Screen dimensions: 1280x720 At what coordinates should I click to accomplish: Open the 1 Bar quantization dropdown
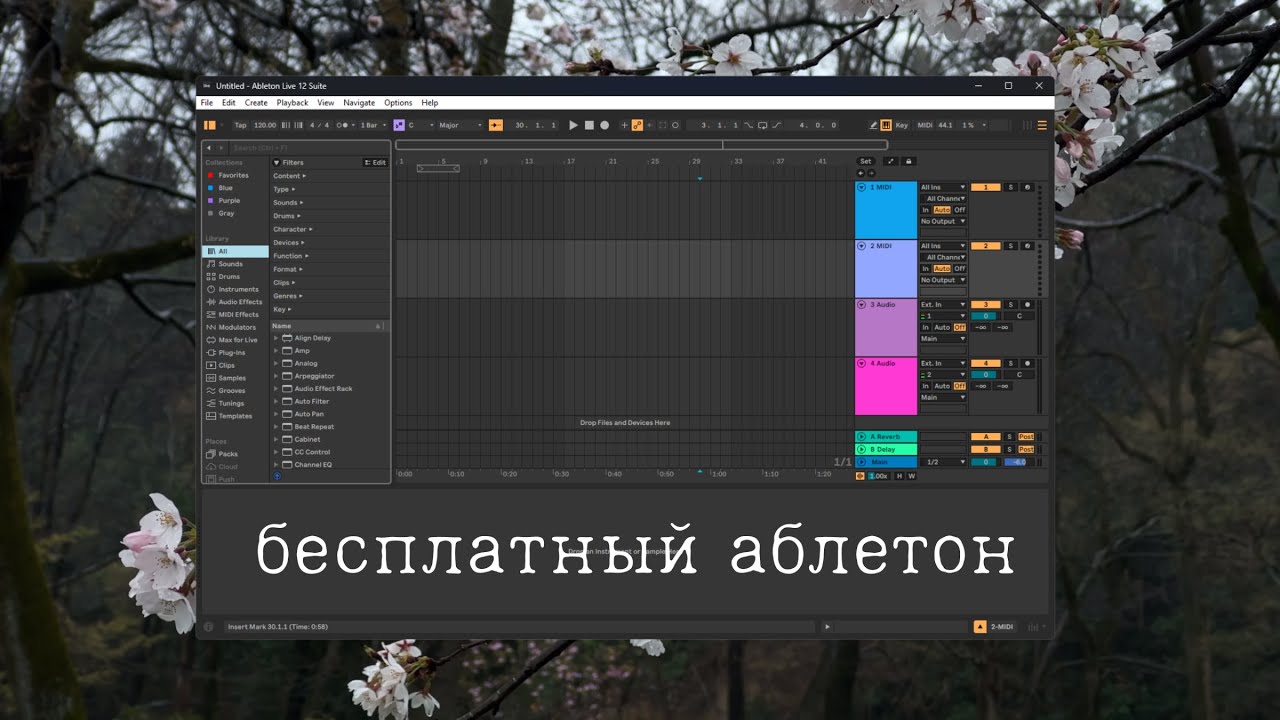(x=373, y=125)
